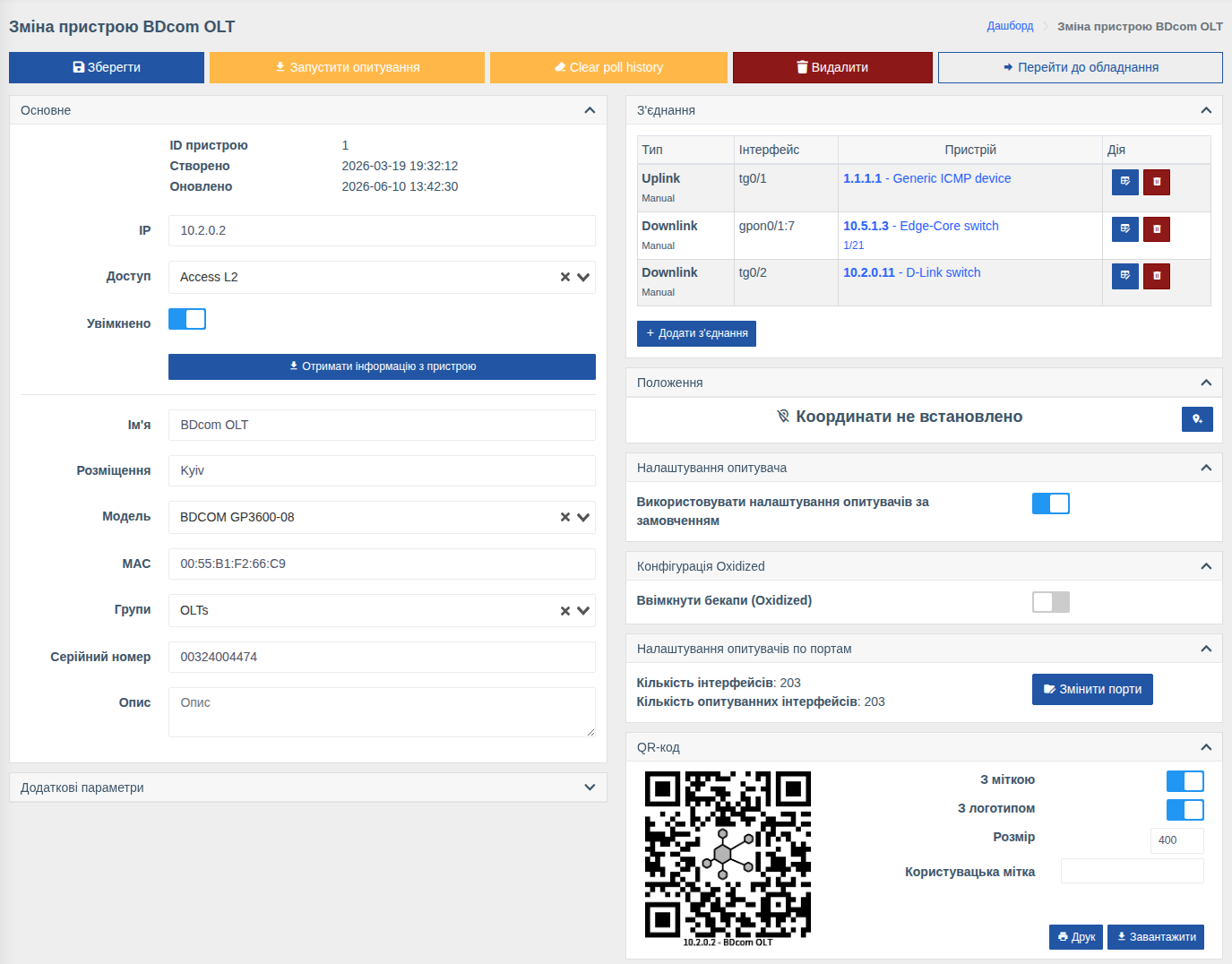Open the Доступ dropdown

click(x=583, y=277)
